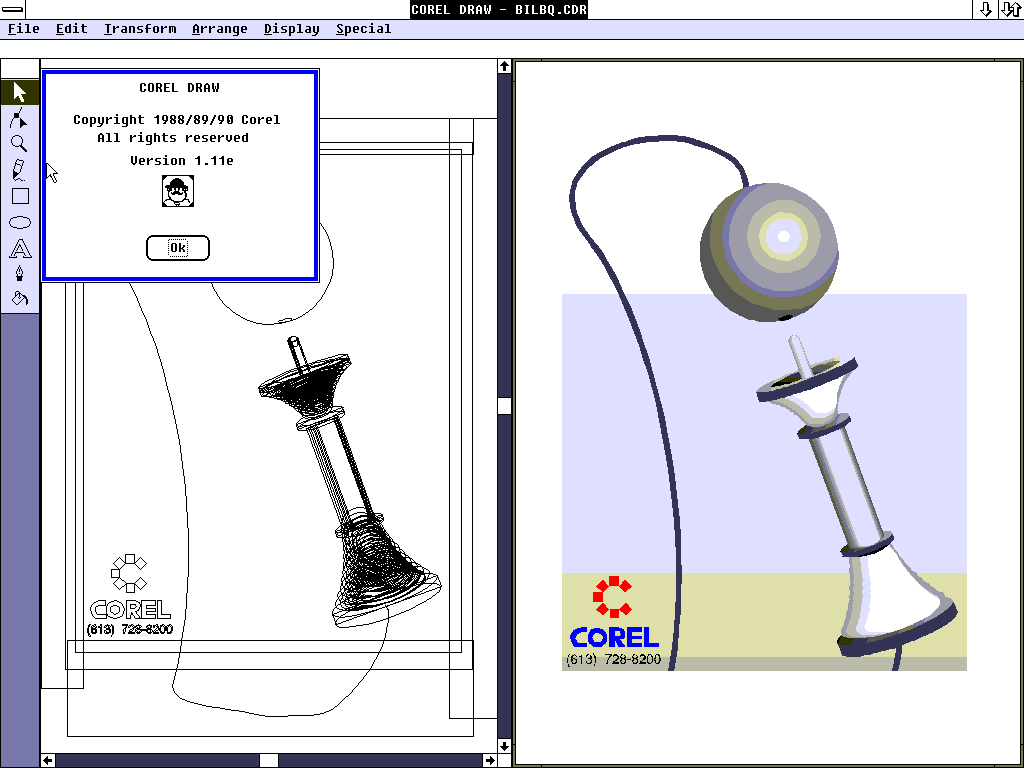Click the minimize down-arrow button
This screenshot has height=768, width=1024.
(985, 9)
